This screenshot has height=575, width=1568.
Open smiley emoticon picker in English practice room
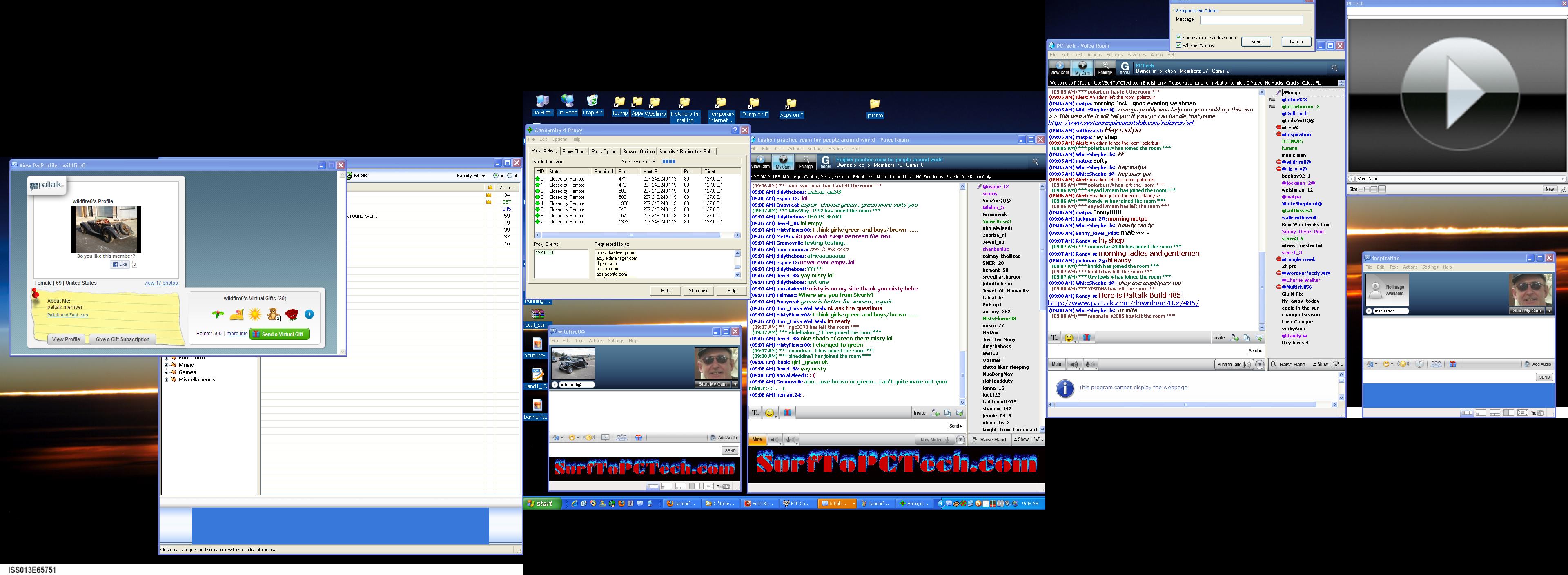[x=769, y=412]
